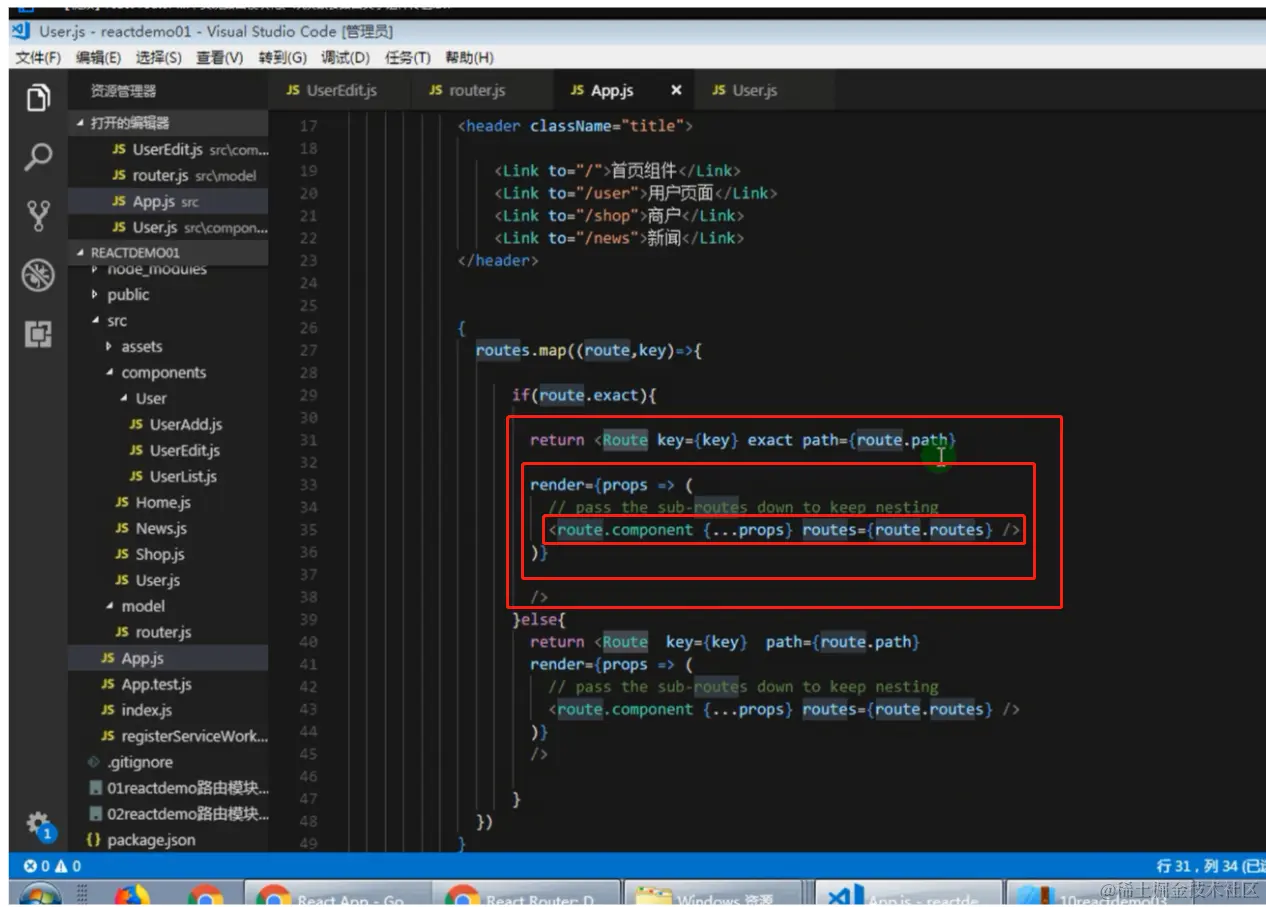Open UserEdit.js under the User folder
The height and width of the screenshot is (907, 1266).
click(168, 451)
